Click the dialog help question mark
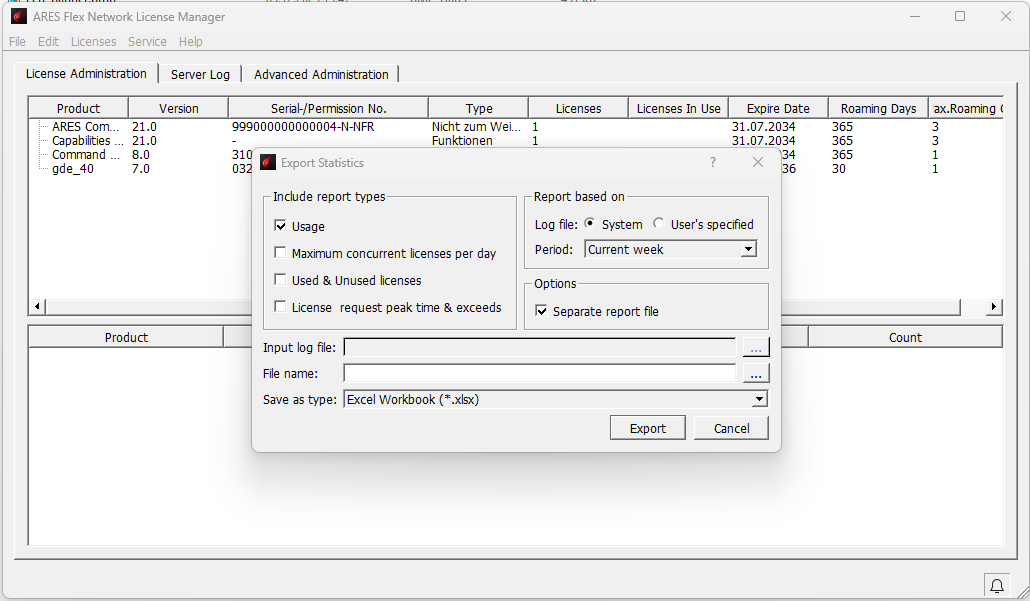This screenshot has width=1030, height=601. [713, 162]
